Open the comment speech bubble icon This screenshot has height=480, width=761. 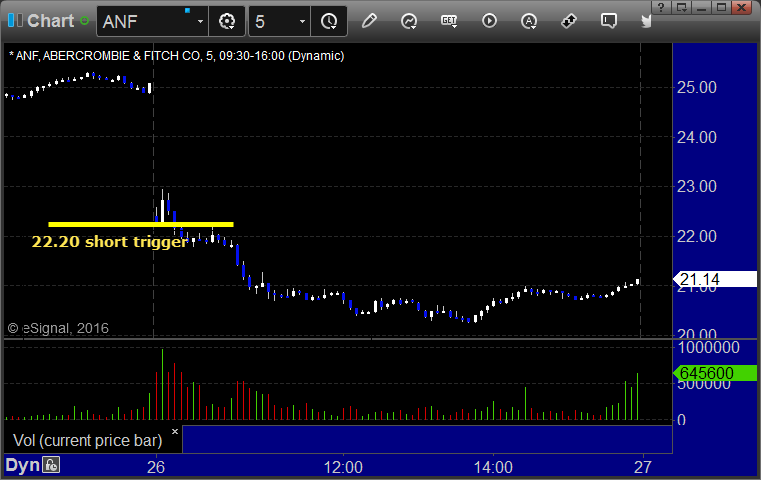coord(609,21)
